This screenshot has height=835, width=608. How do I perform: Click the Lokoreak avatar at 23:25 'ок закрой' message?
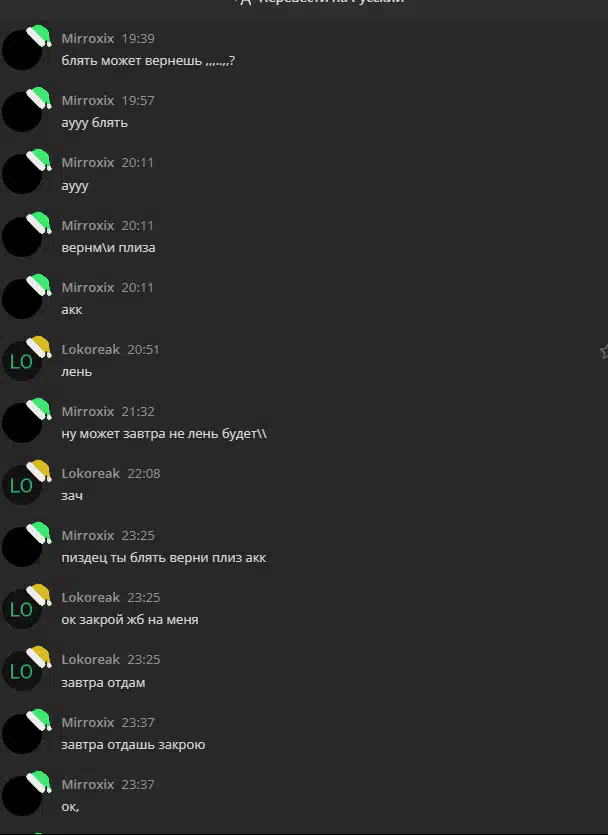pos(22,609)
